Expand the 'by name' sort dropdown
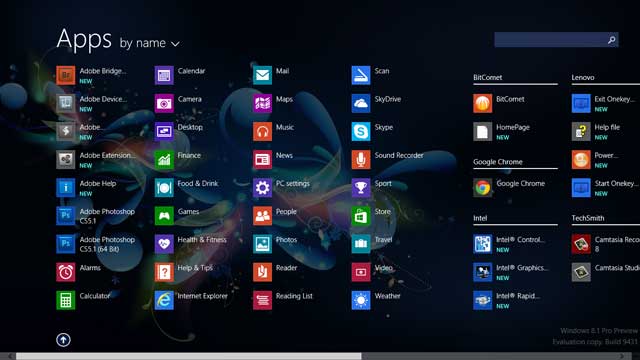Screen dimensions: 640x360 (149, 43)
